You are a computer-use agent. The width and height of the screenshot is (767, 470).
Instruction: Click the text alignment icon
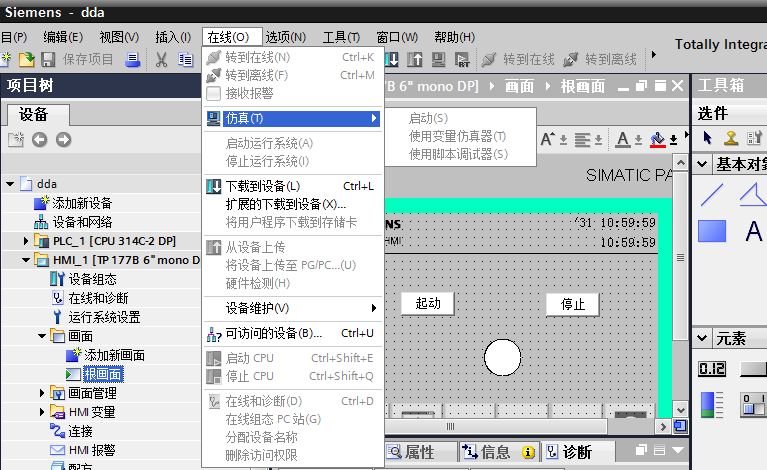tap(582, 140)
